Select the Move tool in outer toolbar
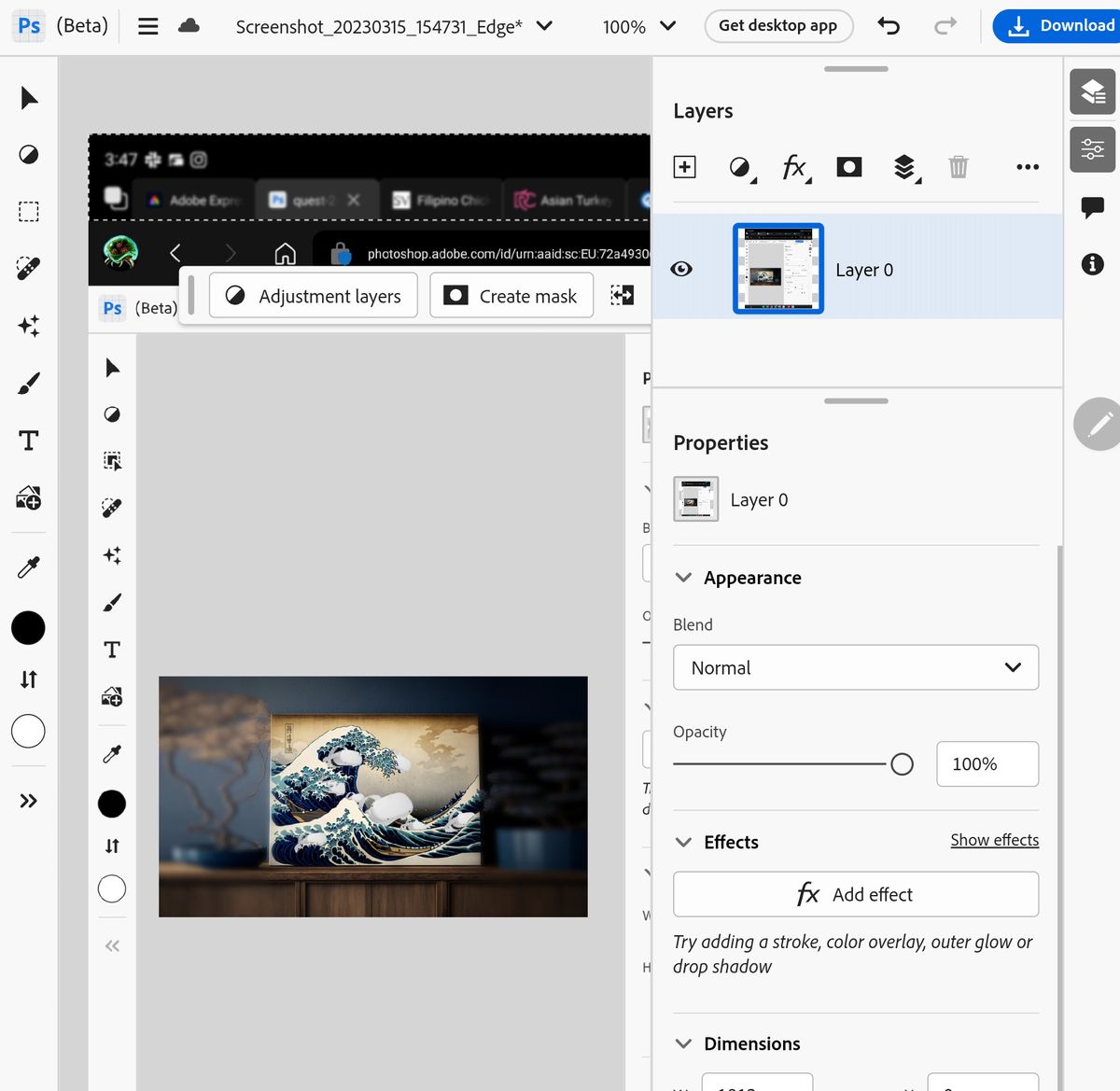 29,98
